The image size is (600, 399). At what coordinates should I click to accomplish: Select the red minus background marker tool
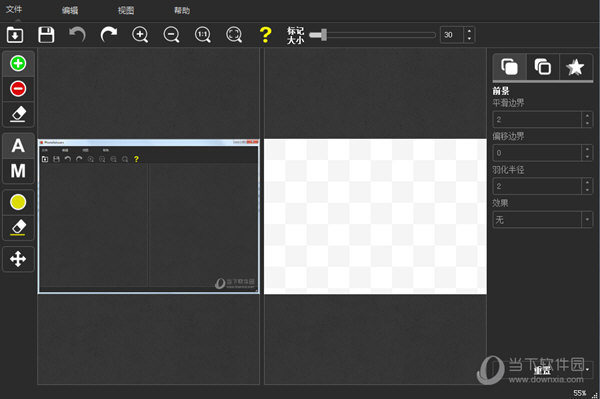pos(18,89)
